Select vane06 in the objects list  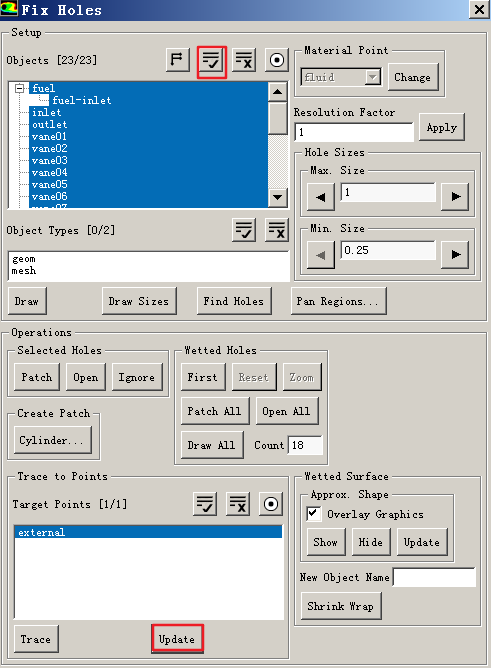tap(49, 196)
